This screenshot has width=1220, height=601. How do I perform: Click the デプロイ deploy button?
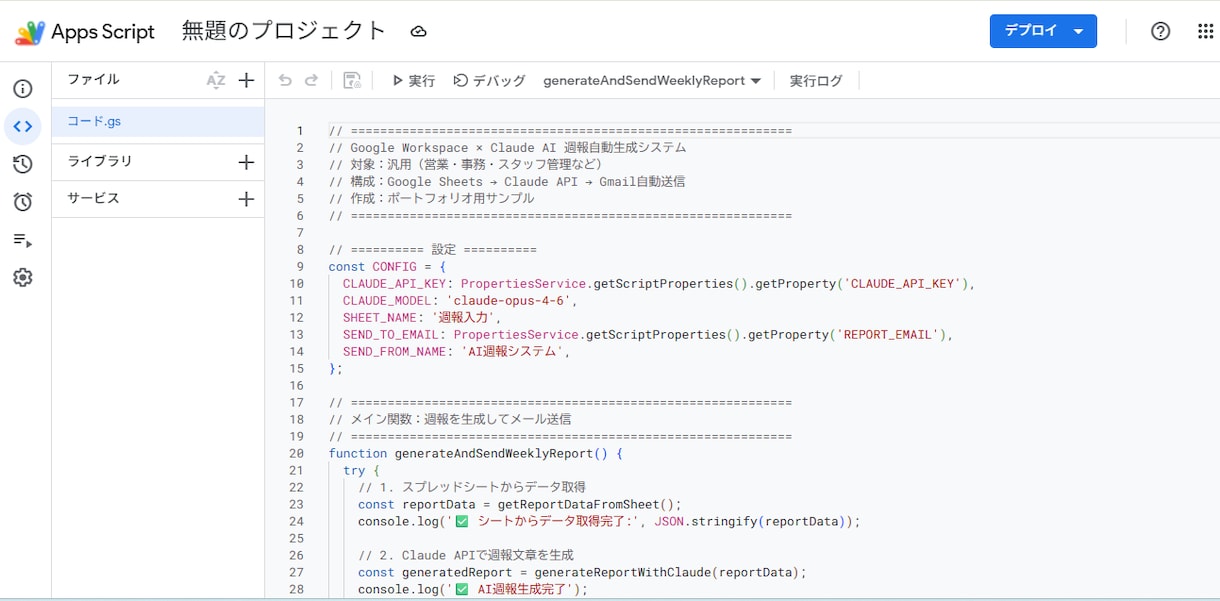point(1043,31)
